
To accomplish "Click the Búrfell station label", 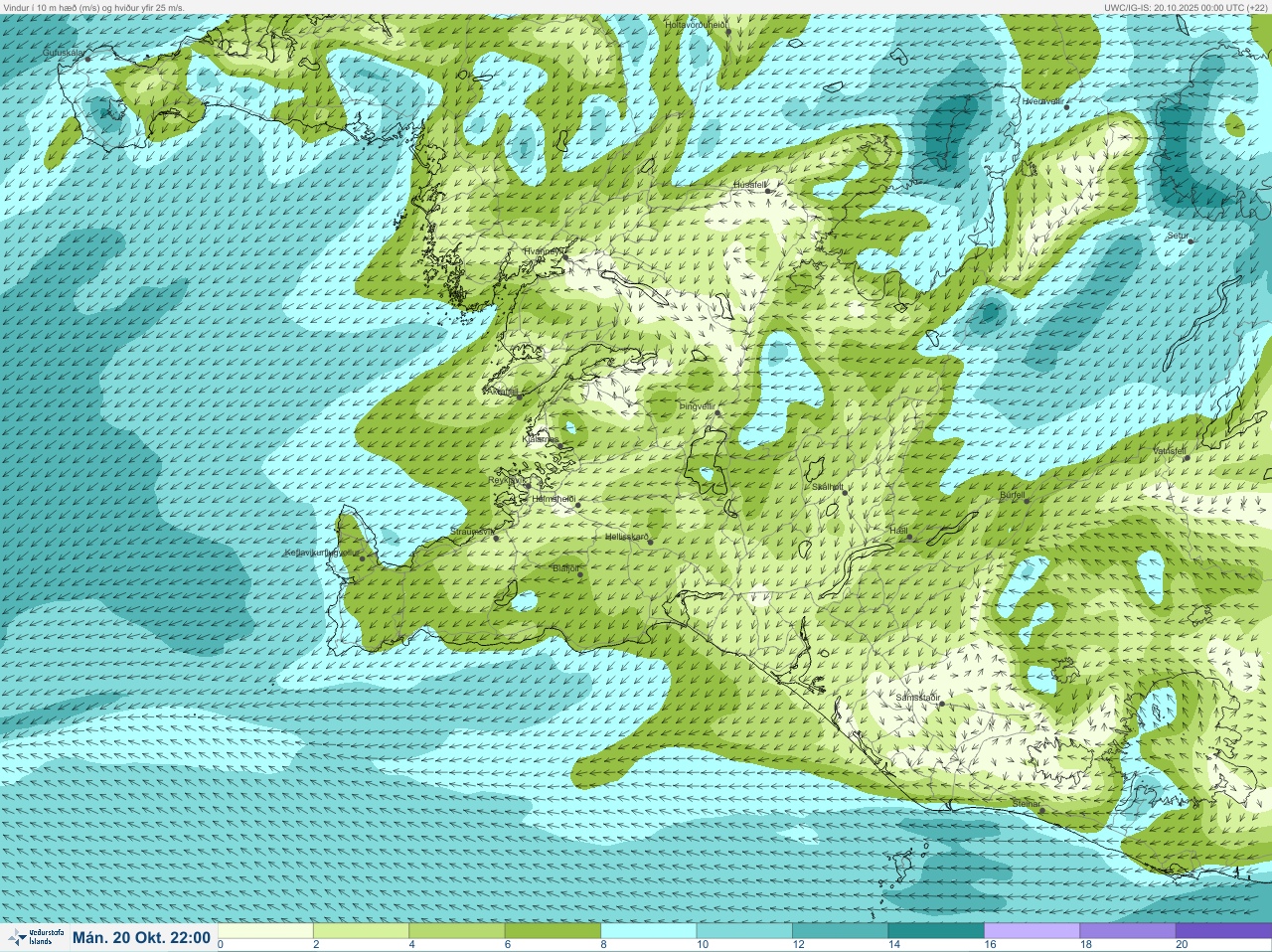I will click(x=1012, y=495).
